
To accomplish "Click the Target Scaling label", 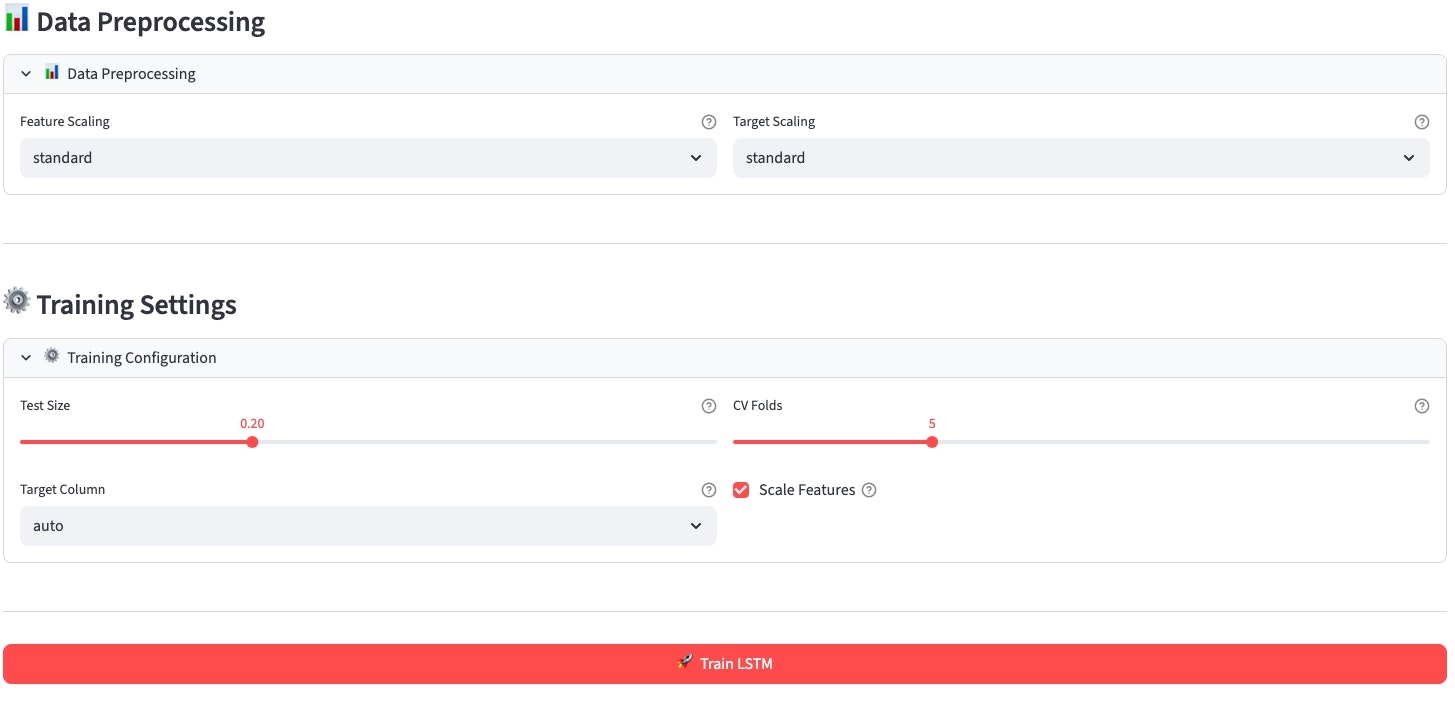I will tap(774, 122).
